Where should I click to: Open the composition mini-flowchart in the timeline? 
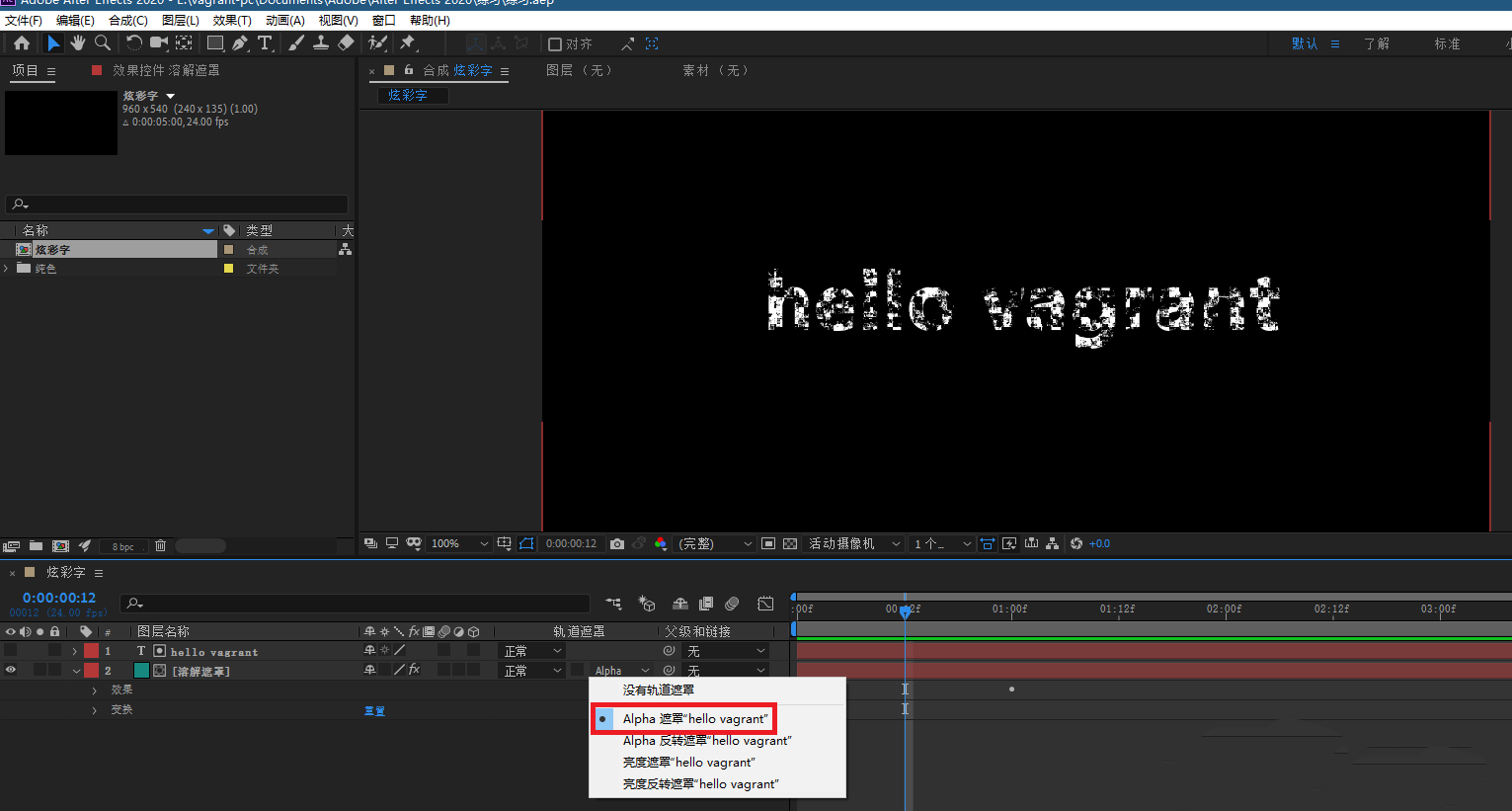coord(613,604)
